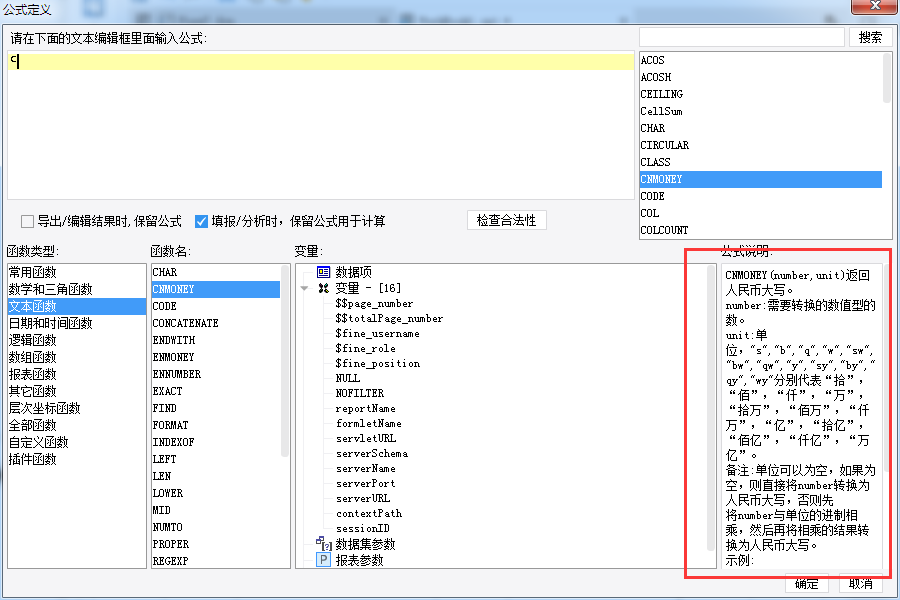This screenshot has width=900, height=600.
Task: Click the search results list scrollbar
Action: (x=887, y=78)
